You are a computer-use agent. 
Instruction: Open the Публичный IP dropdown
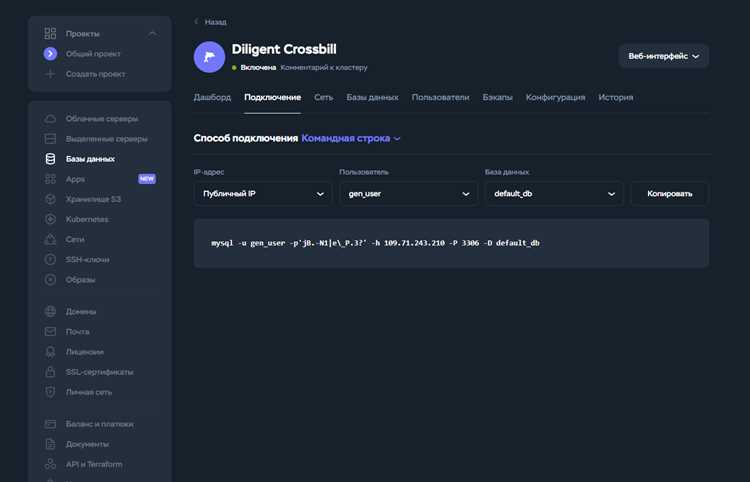tap(263, 194)
